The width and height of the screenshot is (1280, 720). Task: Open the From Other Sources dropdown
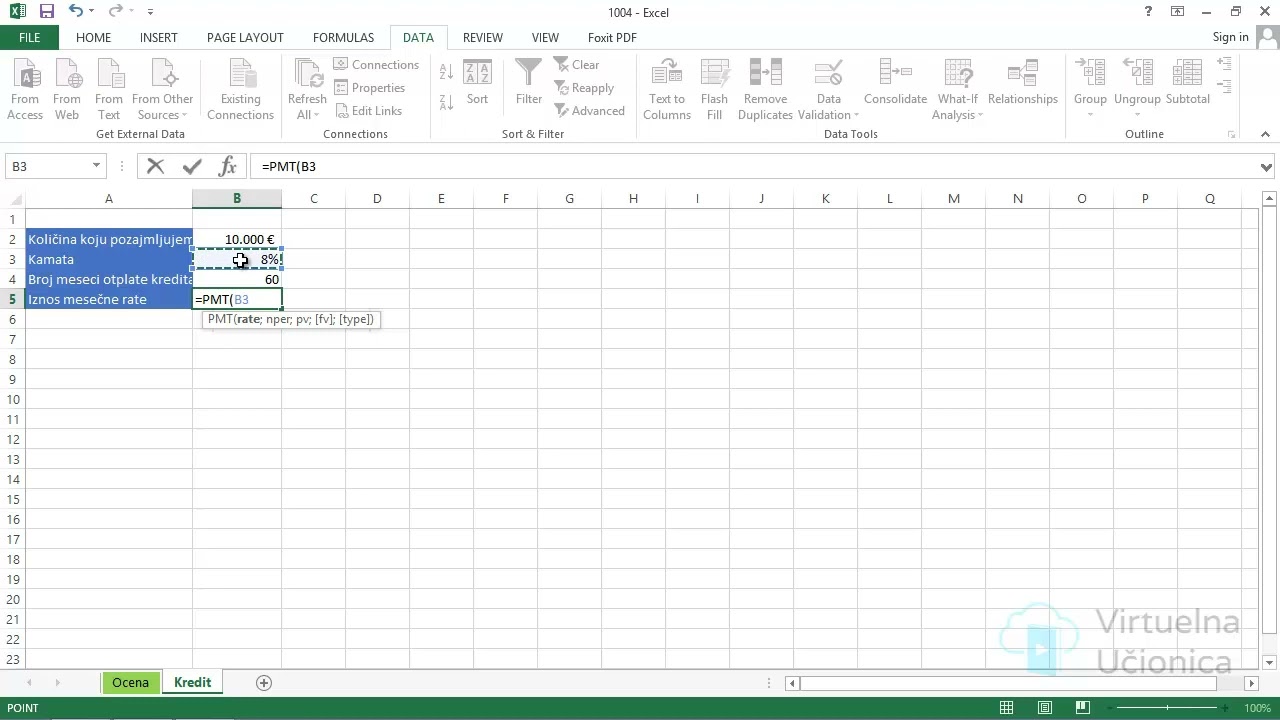[x=162, y=89]
